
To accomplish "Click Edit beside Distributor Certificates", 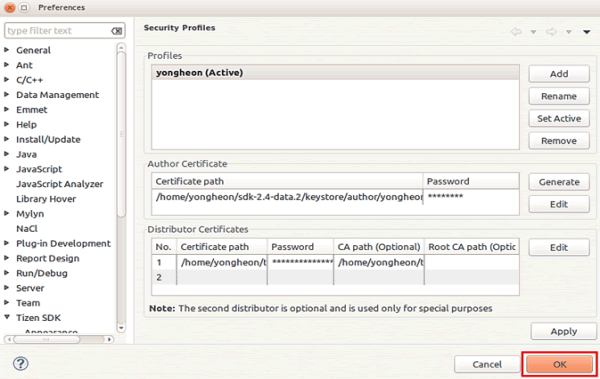I will tap(559, 248).
